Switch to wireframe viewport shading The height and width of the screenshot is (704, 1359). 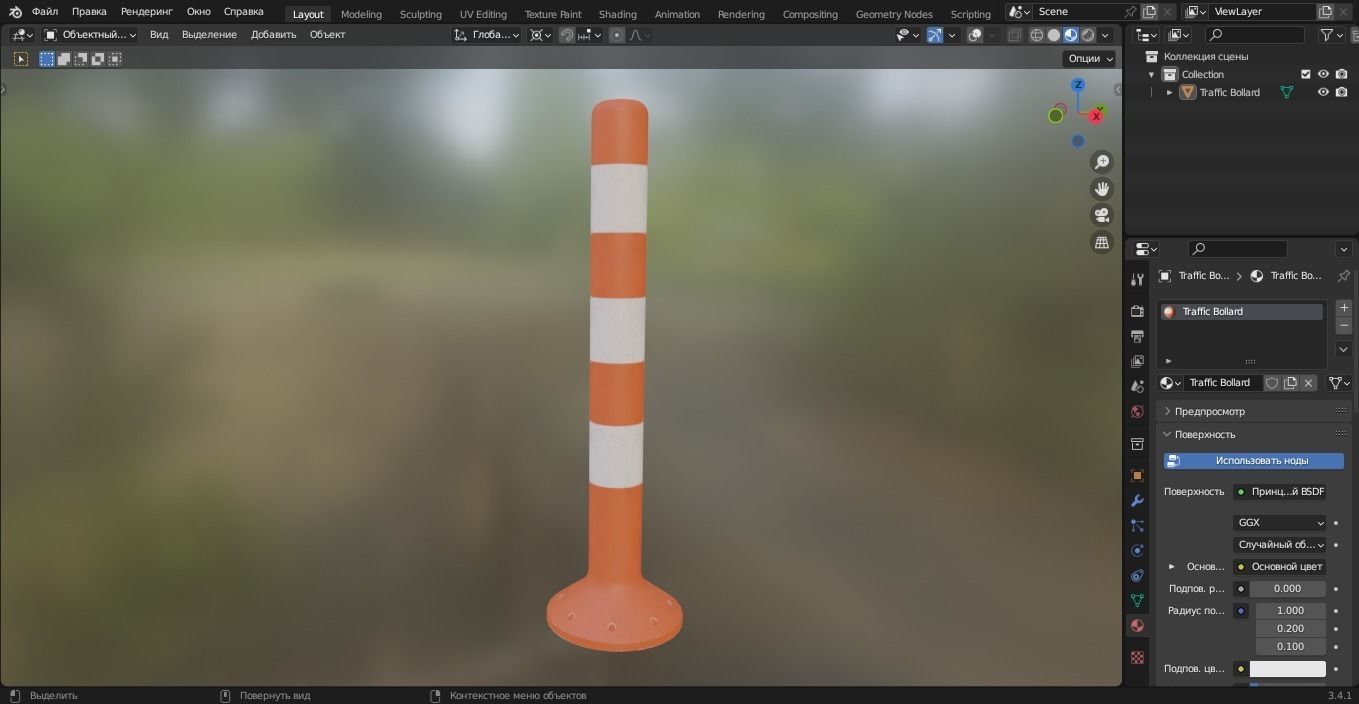click(x=1037, y=35)
